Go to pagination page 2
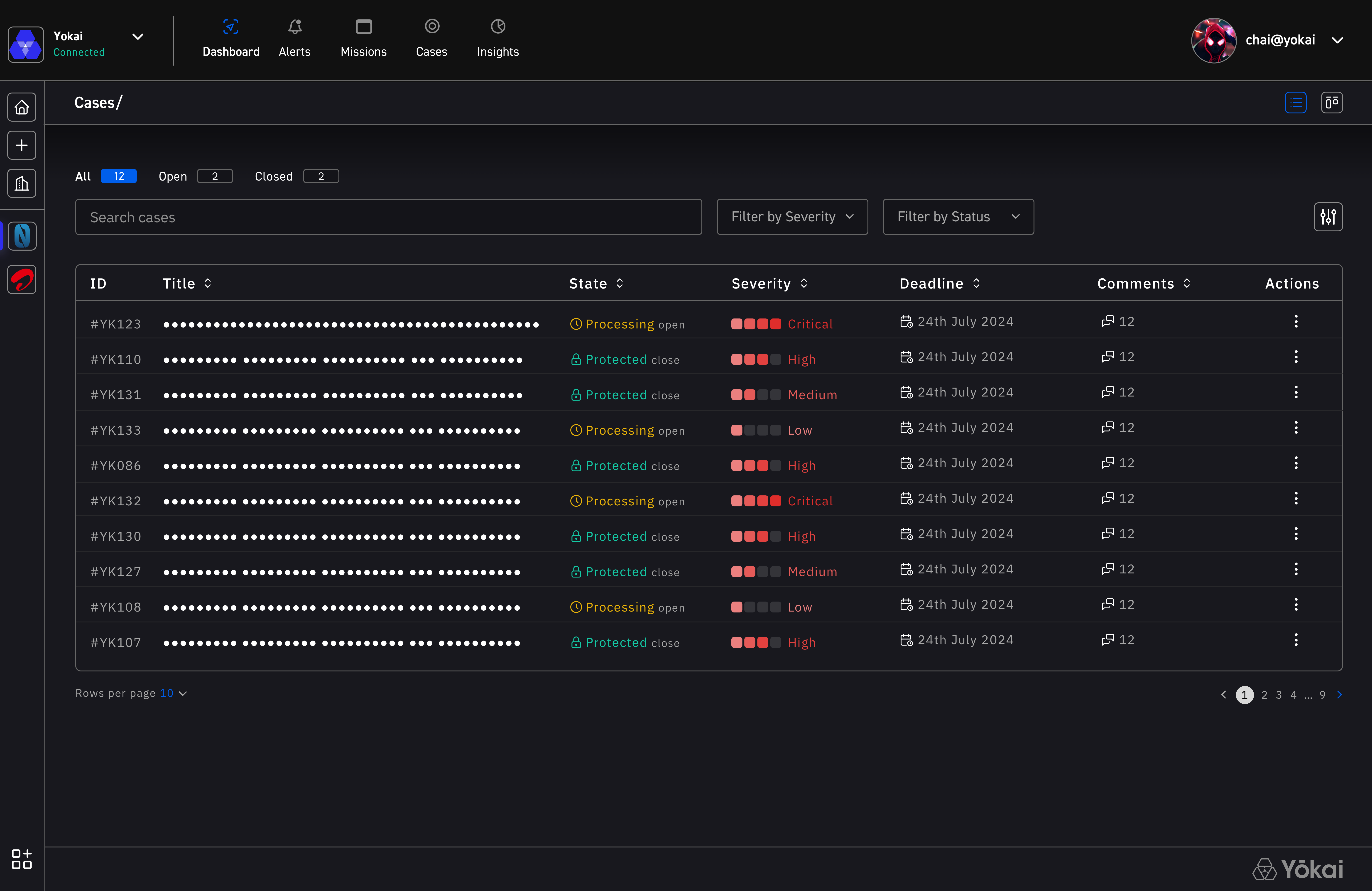 1264,695
